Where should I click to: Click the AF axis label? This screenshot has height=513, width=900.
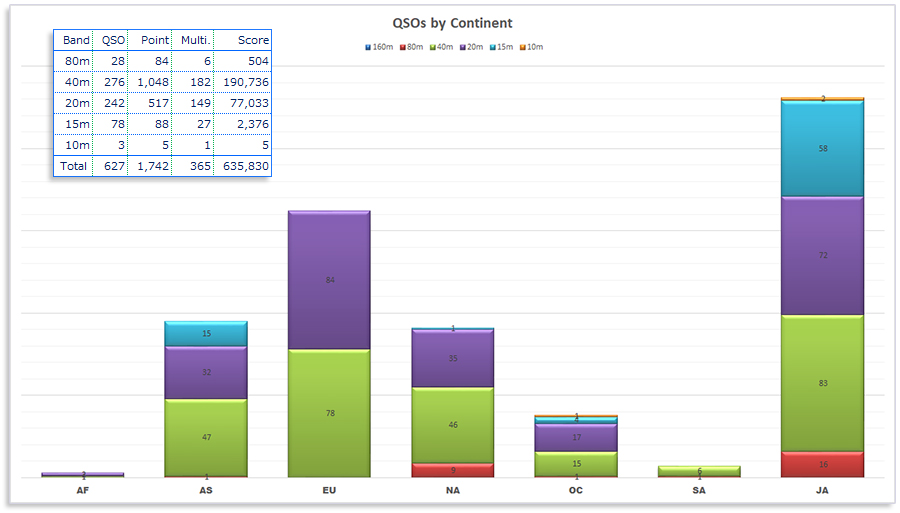coord(83,491)
